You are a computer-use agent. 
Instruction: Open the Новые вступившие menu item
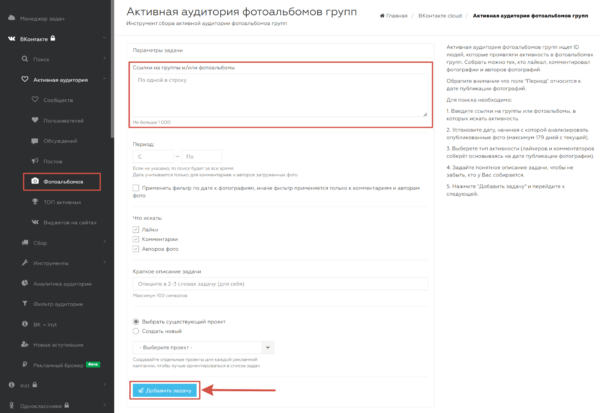(58, 345)
